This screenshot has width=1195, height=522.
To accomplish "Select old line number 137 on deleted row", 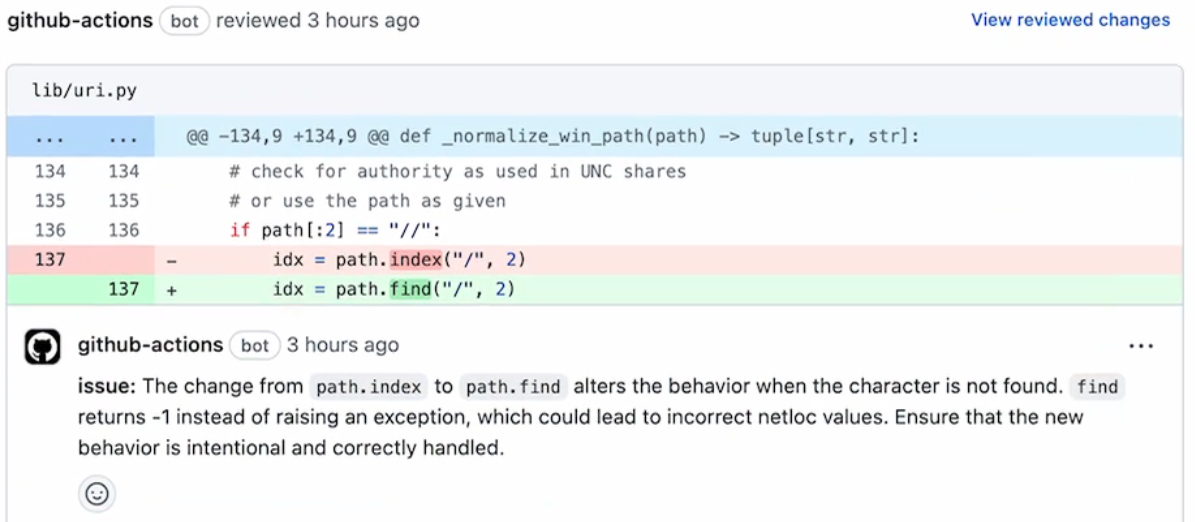I will (50, 260).
